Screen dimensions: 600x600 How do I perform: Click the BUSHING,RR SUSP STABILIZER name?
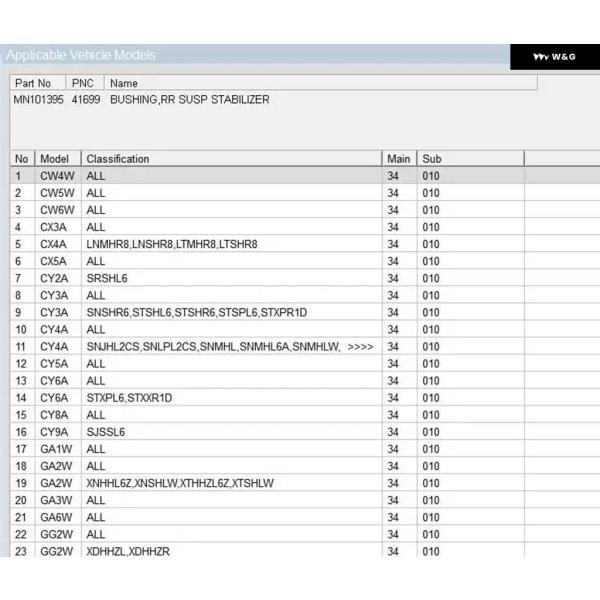[x=189, y=100]
